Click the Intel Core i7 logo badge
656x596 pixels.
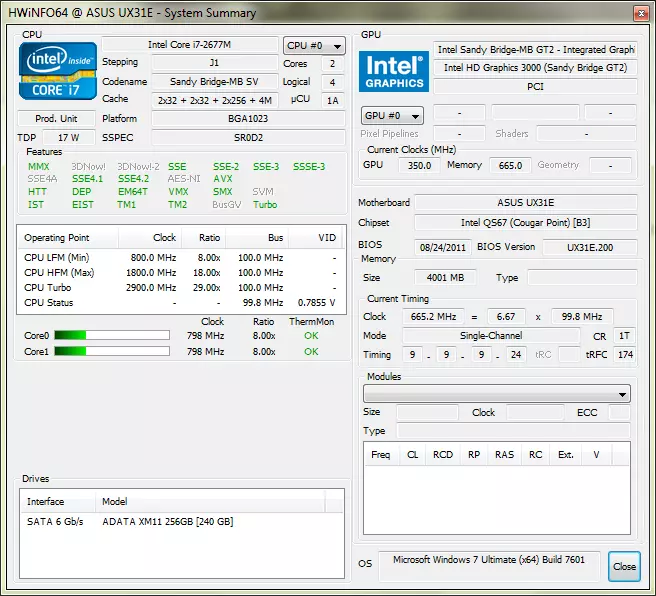coord(57,71)
